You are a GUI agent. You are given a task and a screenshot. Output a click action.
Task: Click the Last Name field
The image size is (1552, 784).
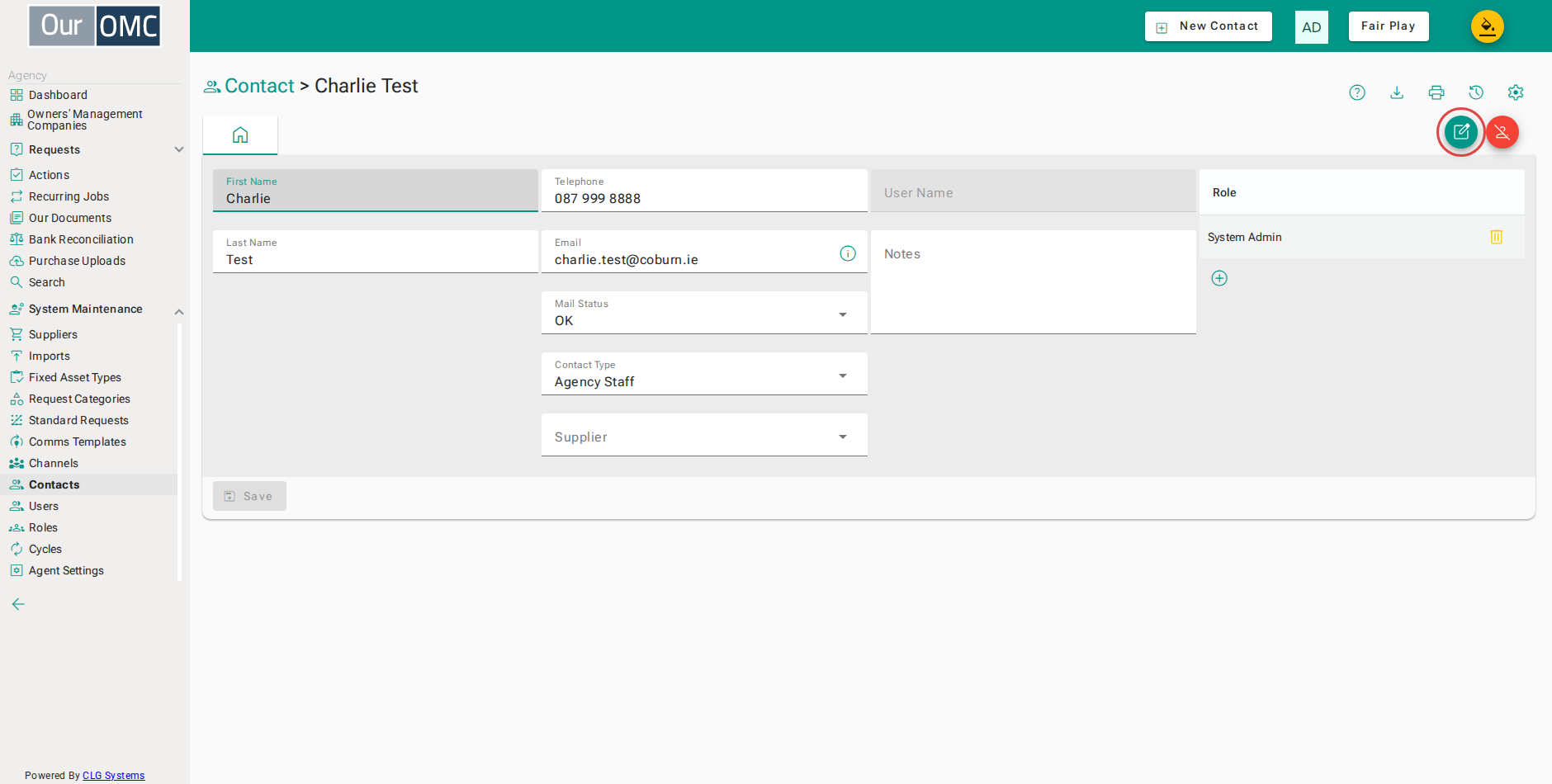point(376,252)
